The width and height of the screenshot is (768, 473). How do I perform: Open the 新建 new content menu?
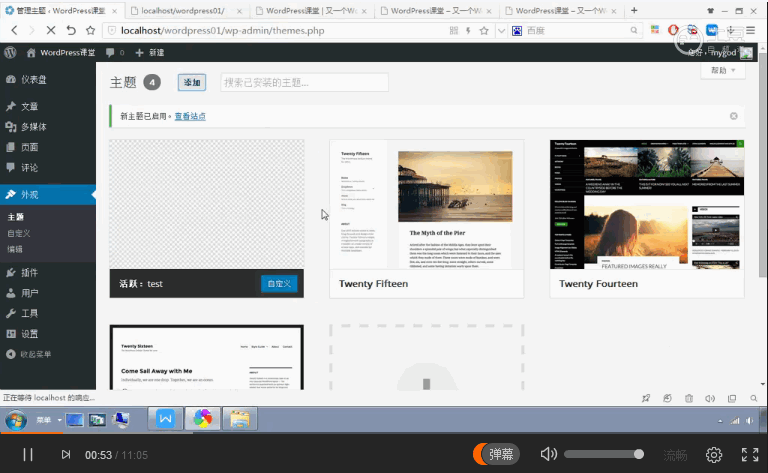149,52
